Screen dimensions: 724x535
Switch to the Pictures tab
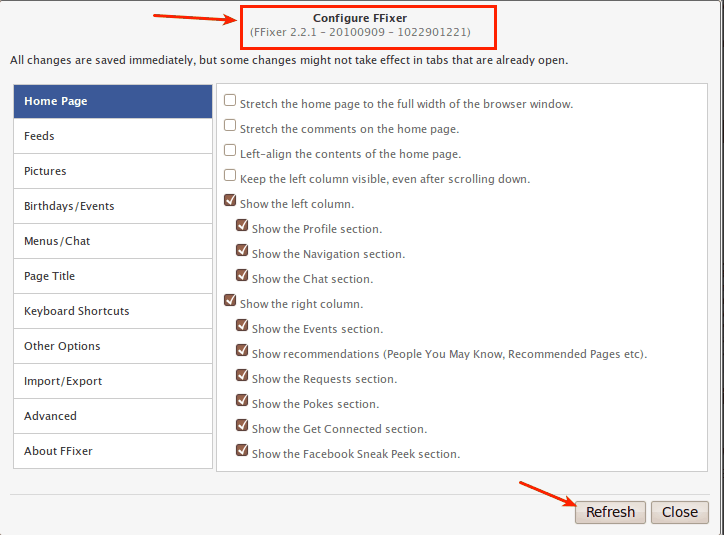[113, 171]
